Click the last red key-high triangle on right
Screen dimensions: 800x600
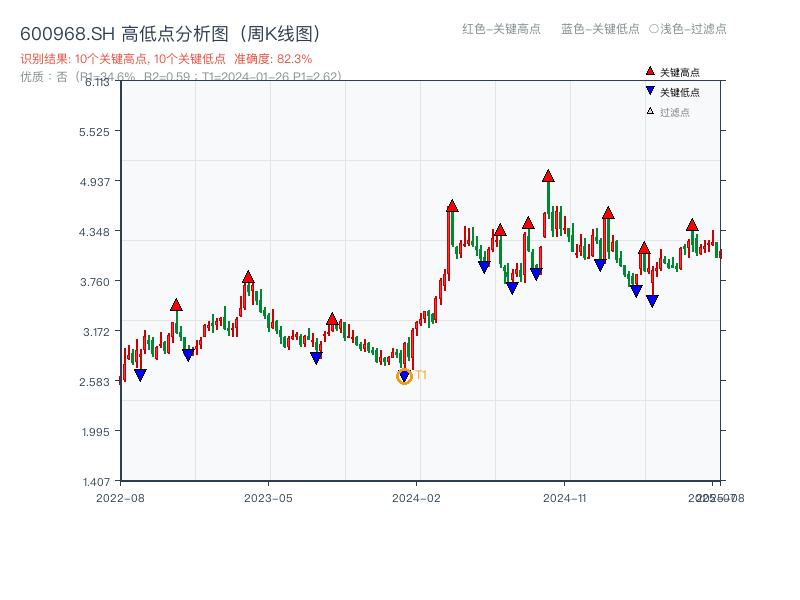(x=692, y=225)
